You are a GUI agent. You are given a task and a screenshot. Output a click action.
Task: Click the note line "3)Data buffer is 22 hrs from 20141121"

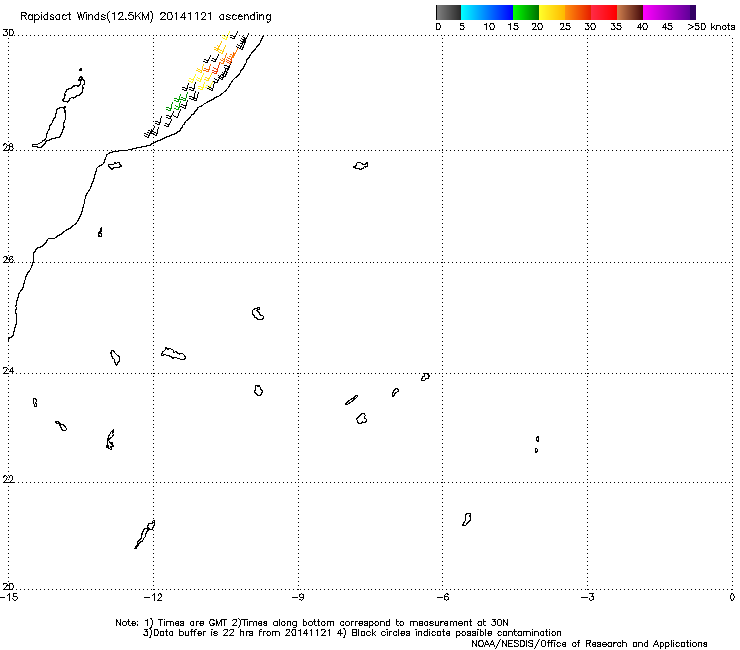click(x=352, y=633)
